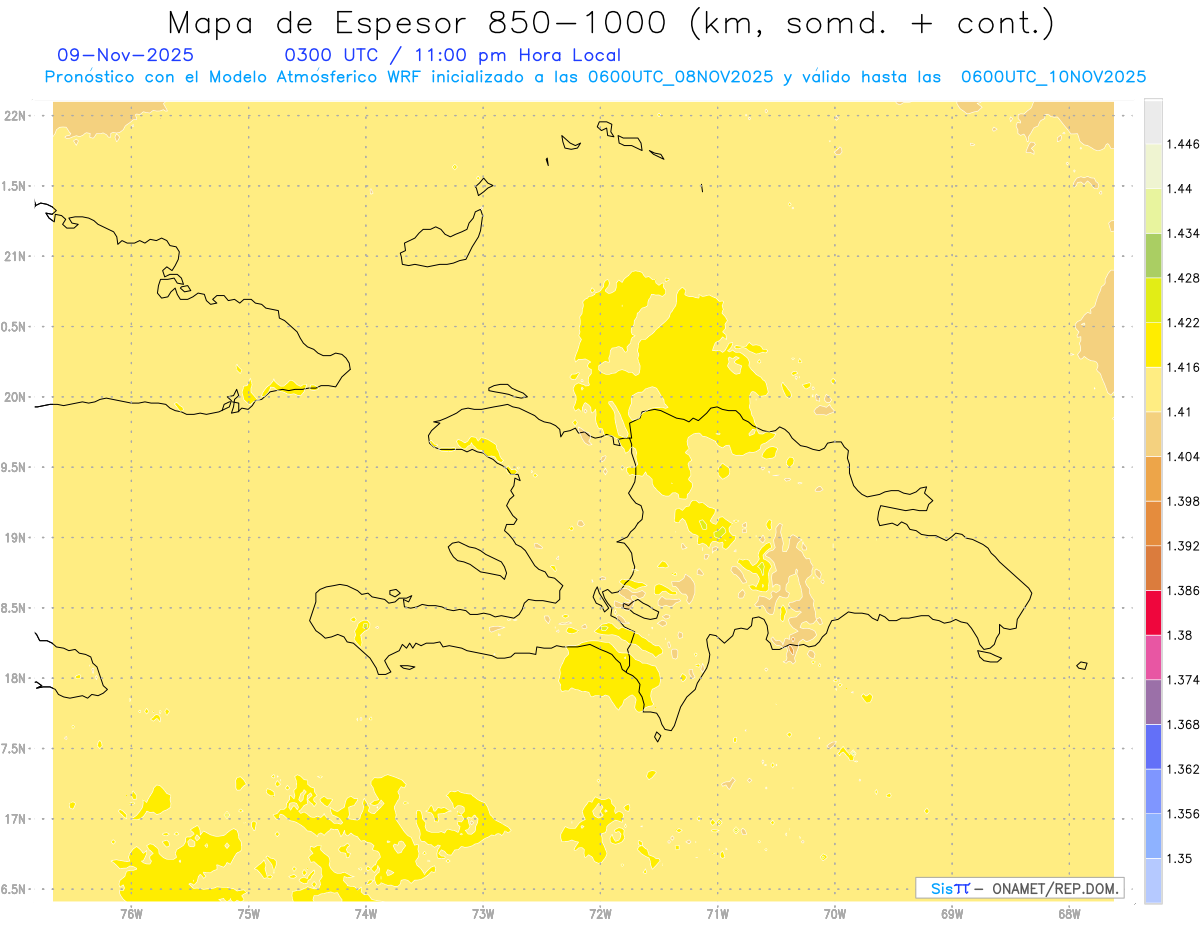This screenshot has height=927, width=1200.
Task: Click the longitude label "69W"
Action: 952,913
